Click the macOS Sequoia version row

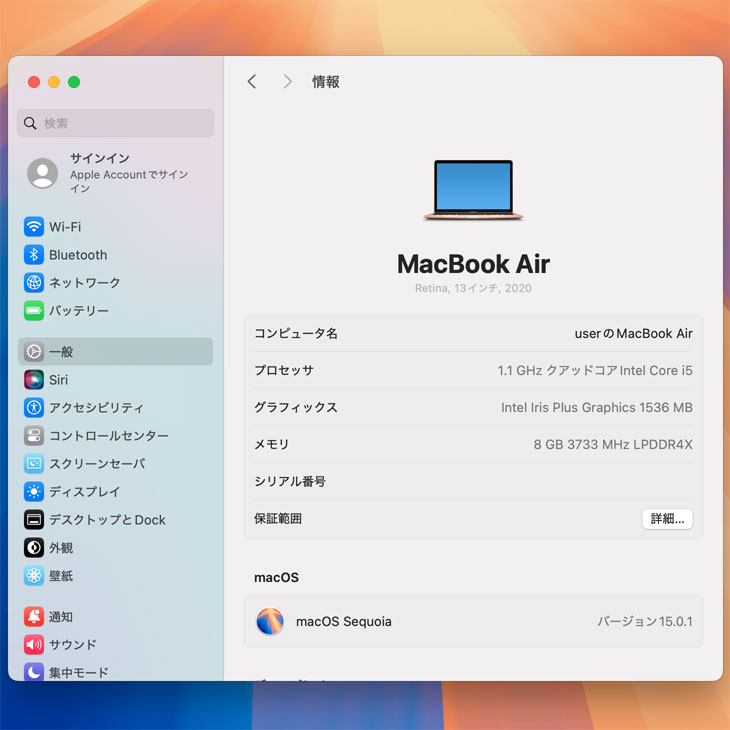pyautogui.click(x=473, y=621)
